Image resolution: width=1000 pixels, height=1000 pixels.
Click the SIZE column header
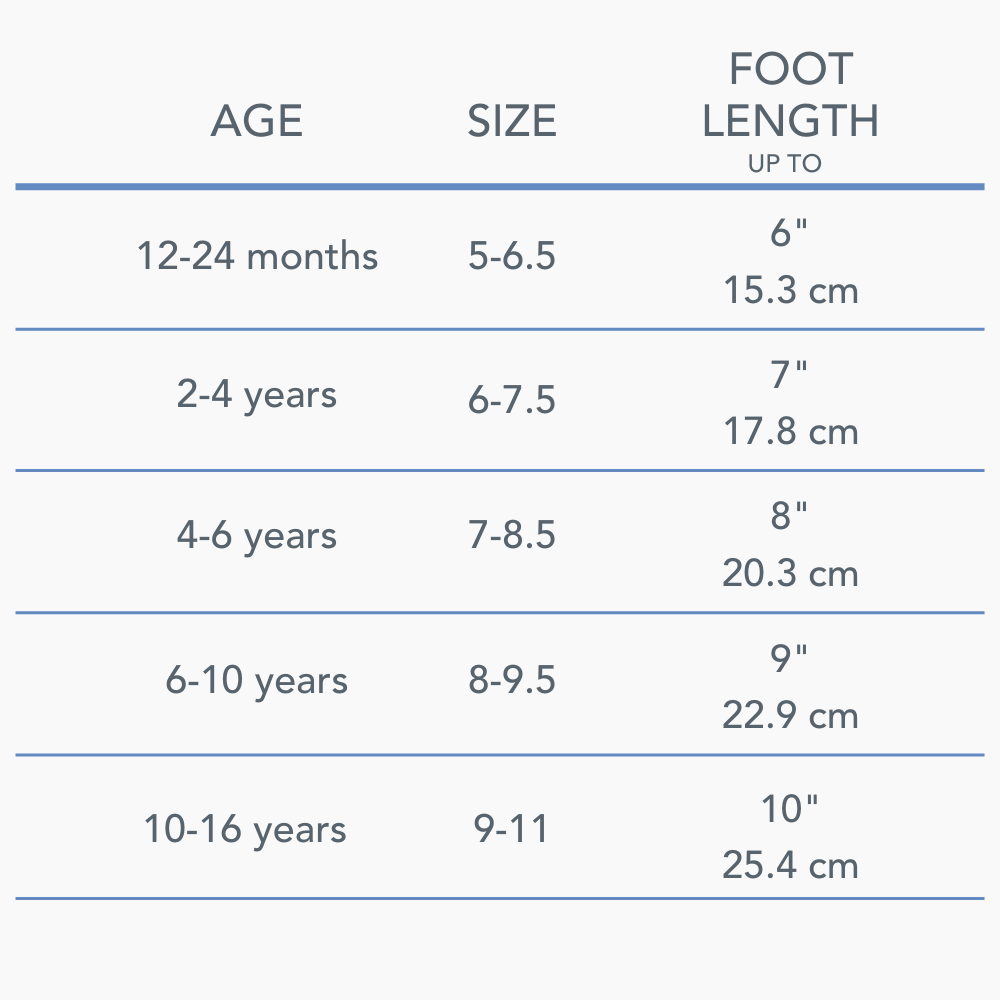pos(512,122)
